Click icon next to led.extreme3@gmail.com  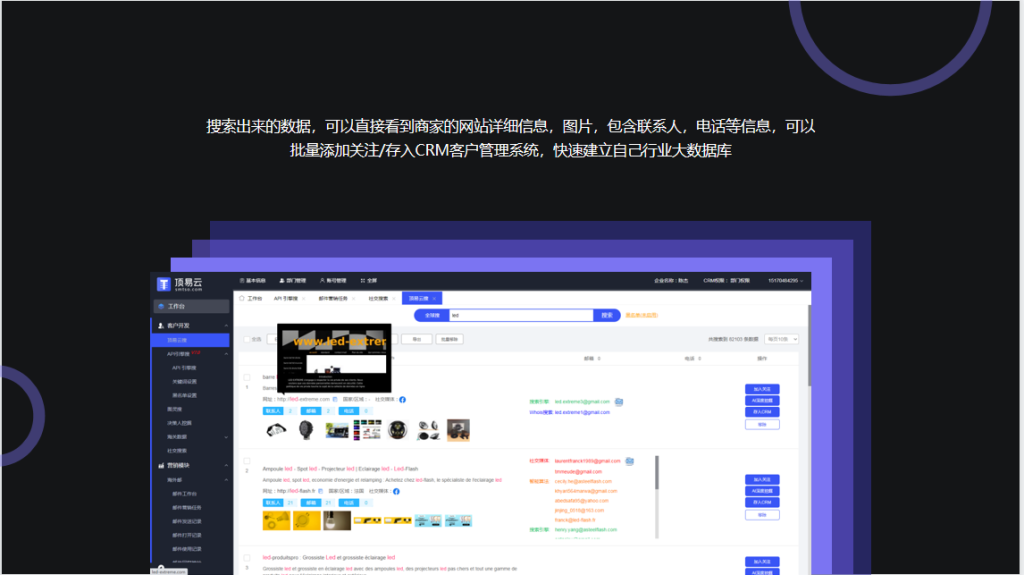pos(619,402)
